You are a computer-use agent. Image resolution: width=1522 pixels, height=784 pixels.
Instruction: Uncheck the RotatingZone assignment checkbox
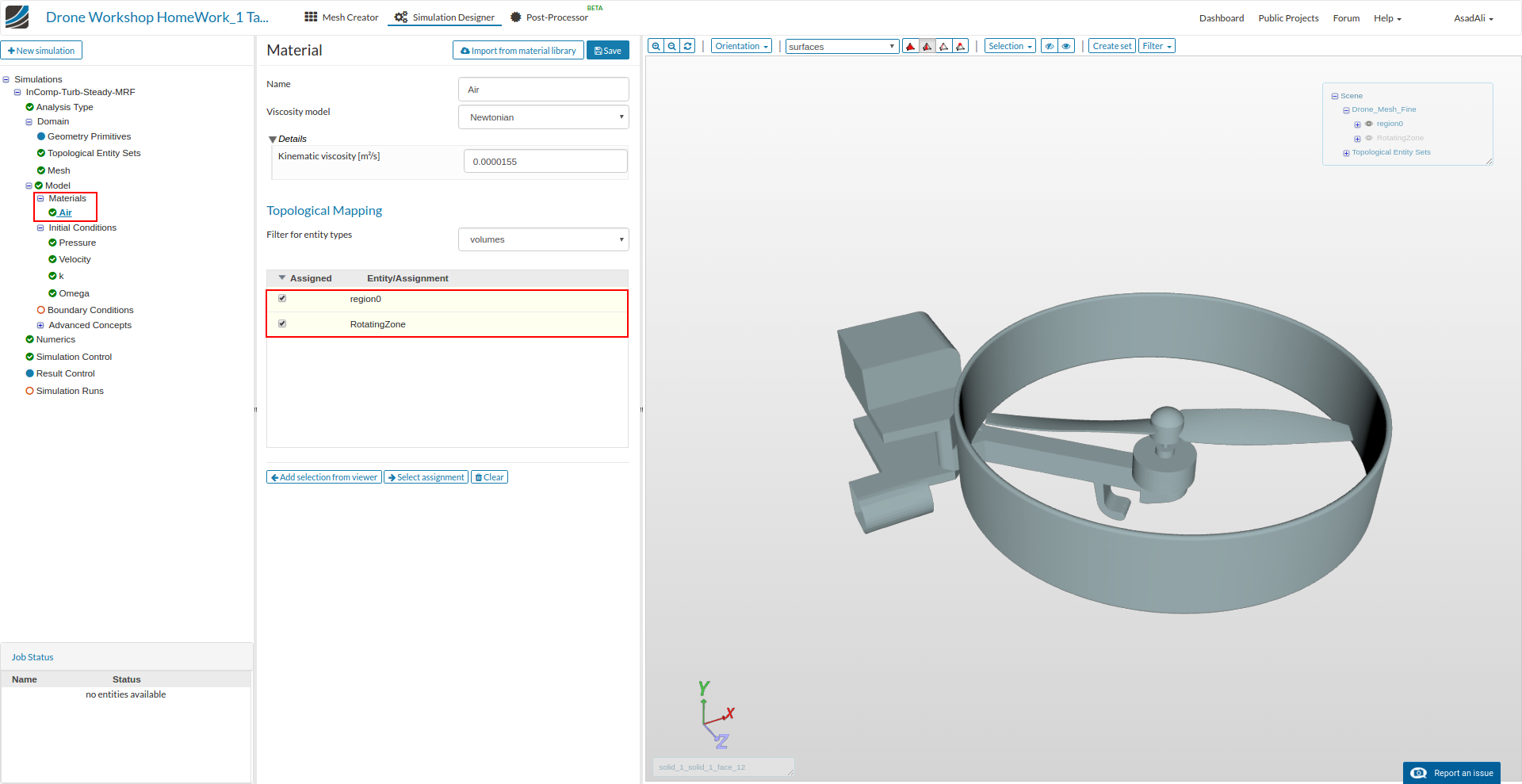[282, 323]
